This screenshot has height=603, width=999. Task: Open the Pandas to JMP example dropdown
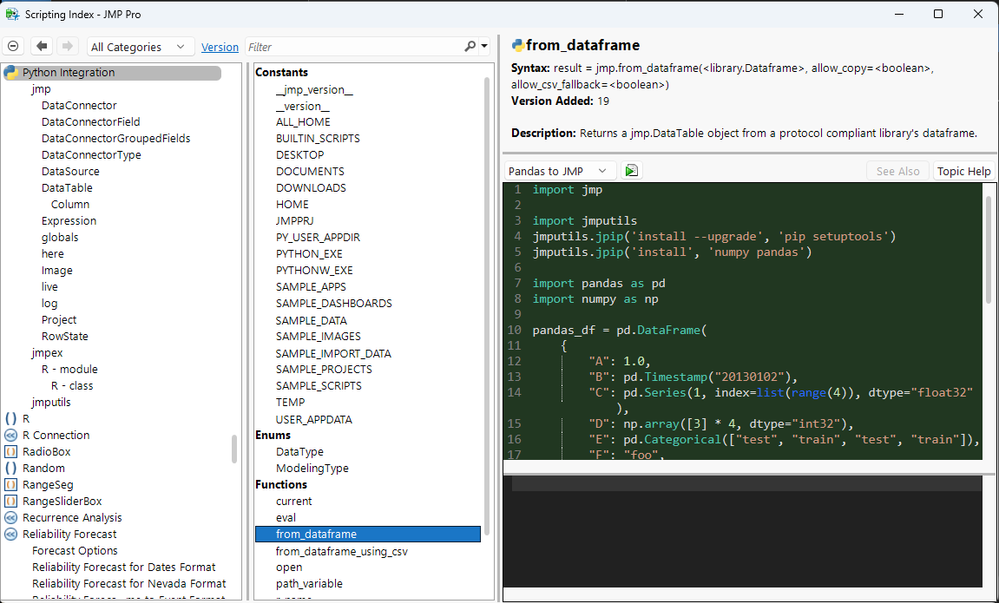pos(558,171)
